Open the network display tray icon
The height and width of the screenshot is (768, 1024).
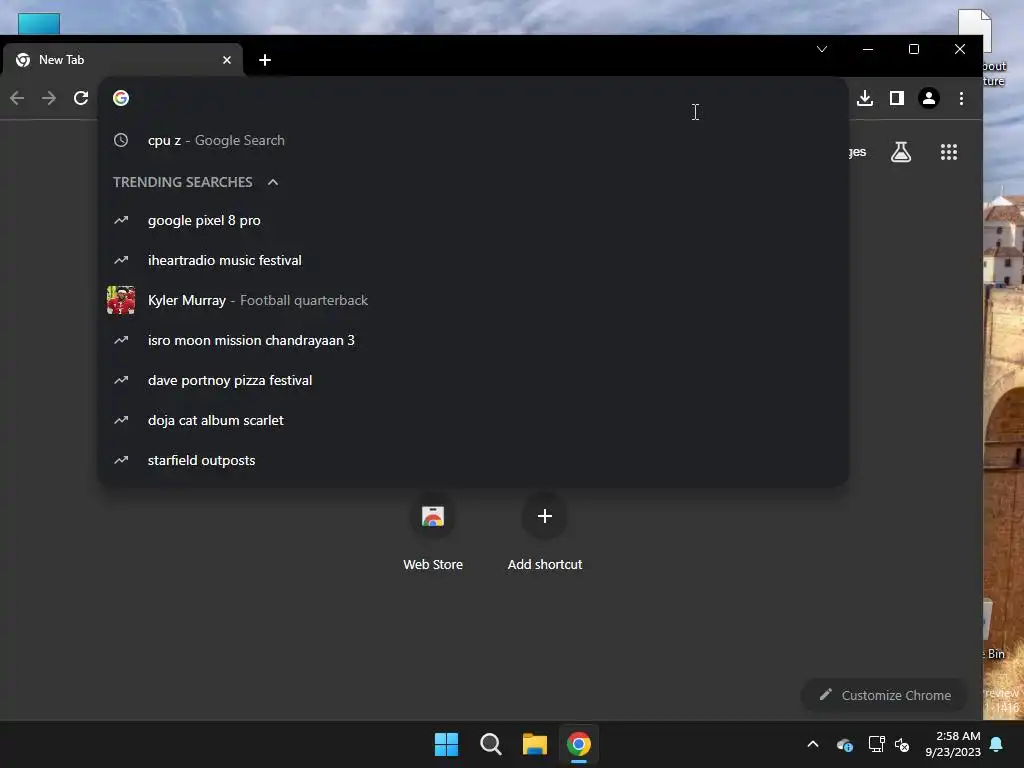(876, 744)
